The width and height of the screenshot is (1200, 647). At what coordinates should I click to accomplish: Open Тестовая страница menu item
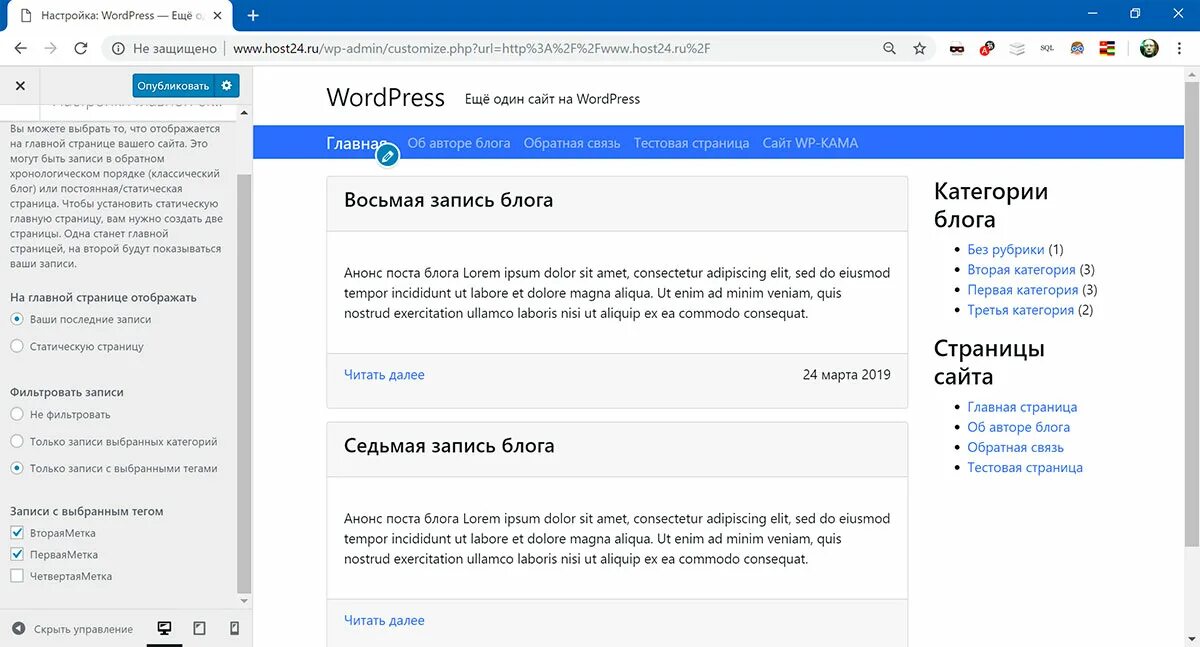pyautogui.click(x=691, y=143)
